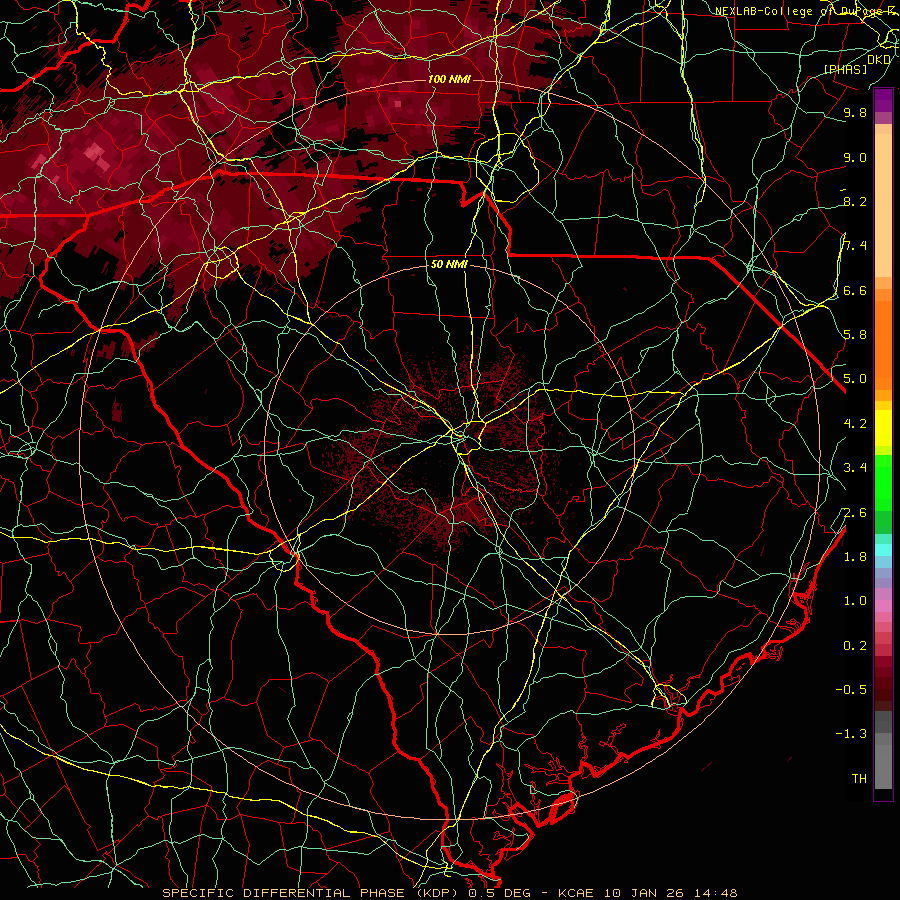This screenshot has width=900, height=900.
Task: Click the "10 JAN 26" date in caption
Action: pyautogui.click(x=644, y=893)
